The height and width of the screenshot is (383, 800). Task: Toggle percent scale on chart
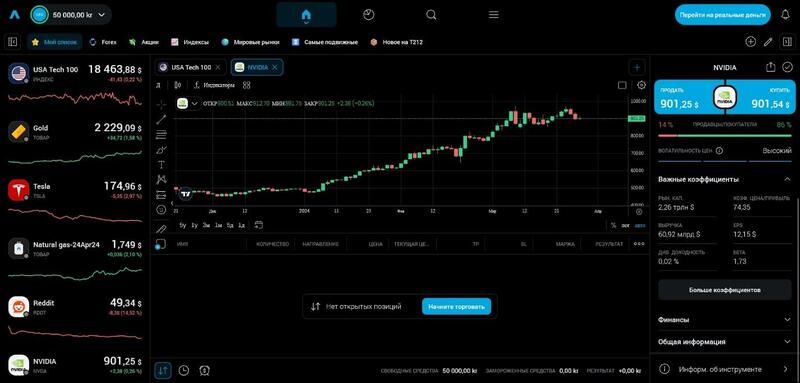[614, 225]
